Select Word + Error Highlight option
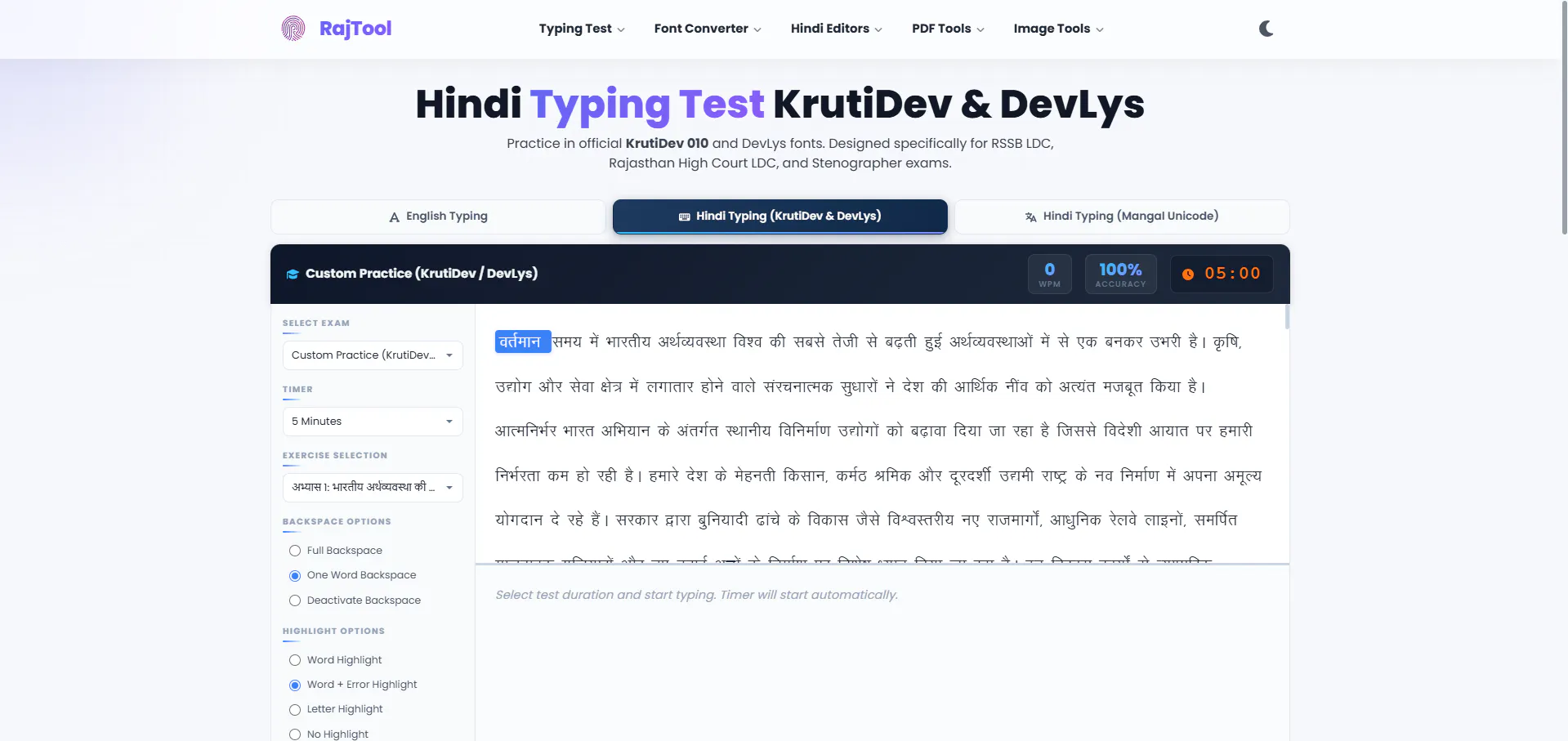This screenshot has width=1568, height=741. (295, 685)
